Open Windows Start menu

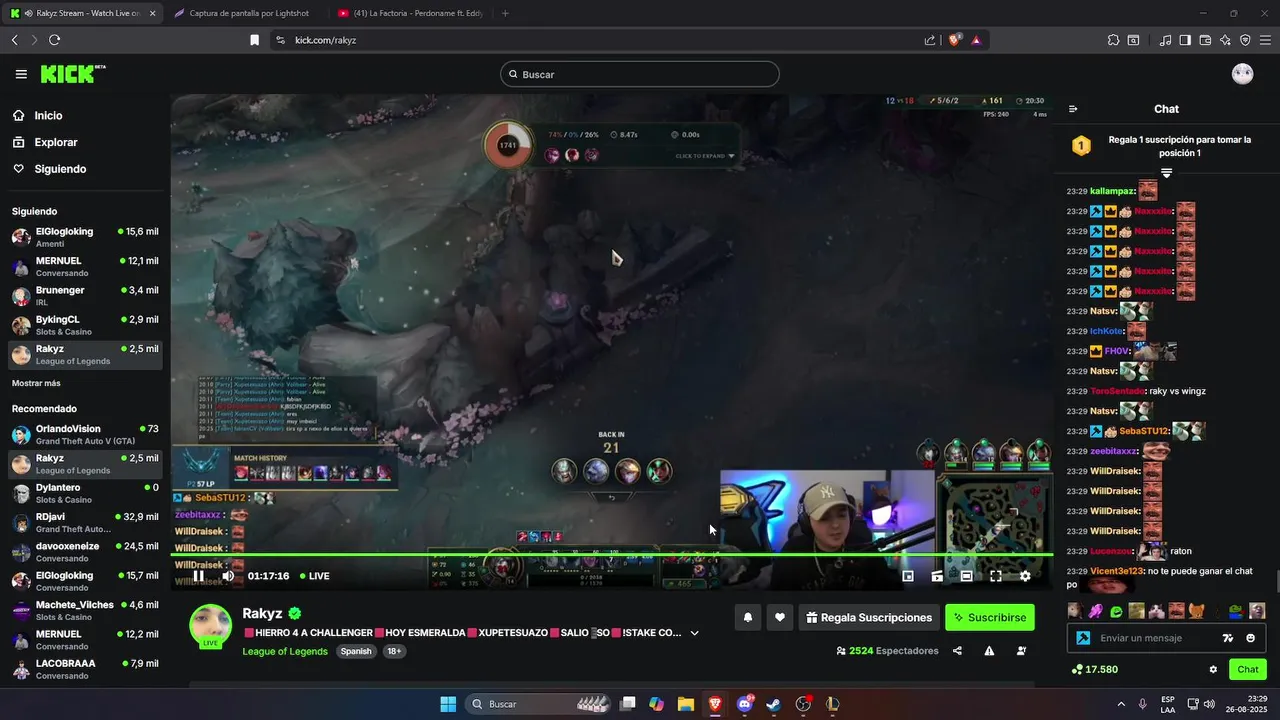coord(448,704)
